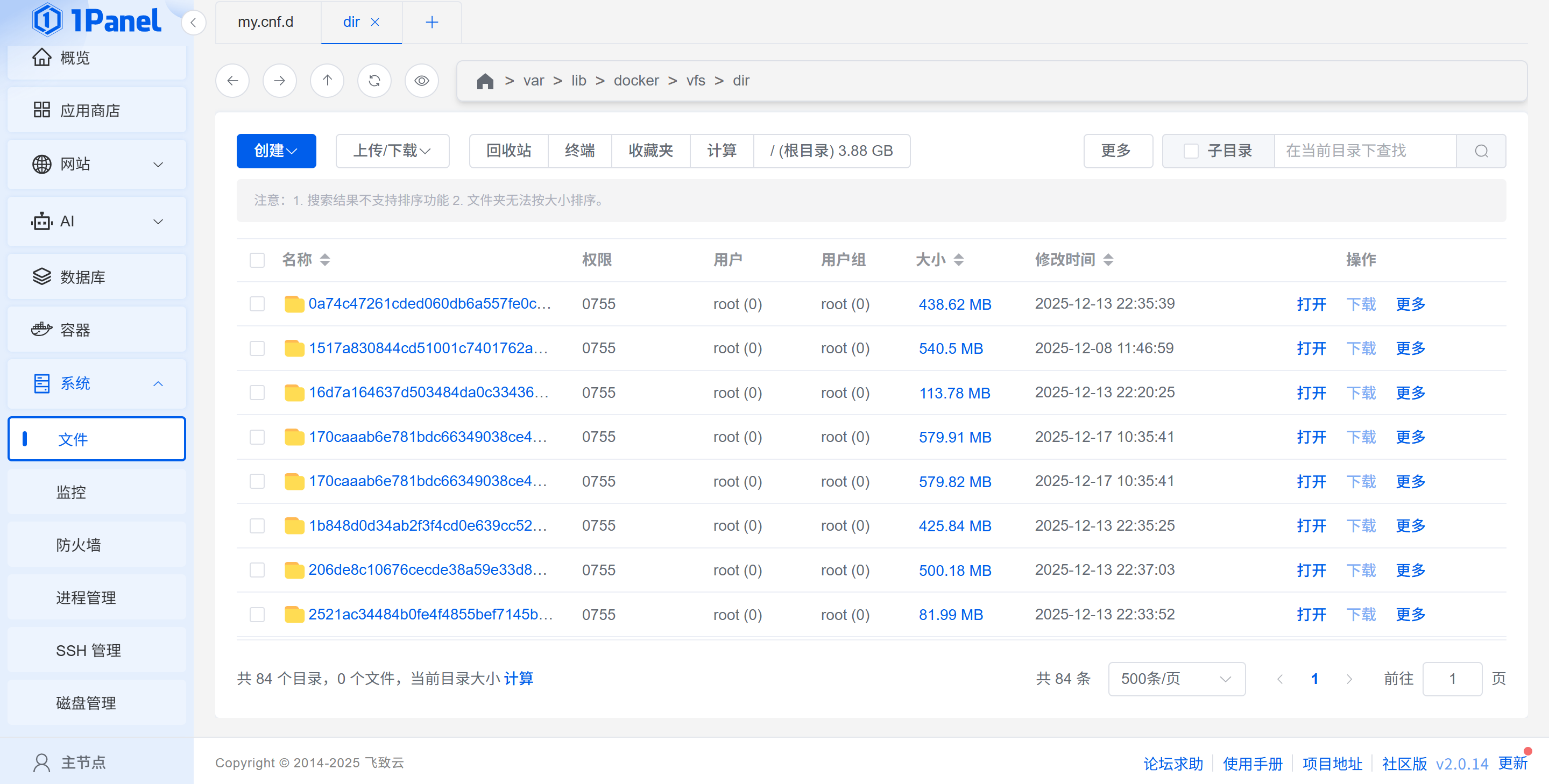The image size is (1549, 784).
Task: Check the 子目录 subdirectory checkbox
Action: pyautogui.click(x=1191, y=151)
